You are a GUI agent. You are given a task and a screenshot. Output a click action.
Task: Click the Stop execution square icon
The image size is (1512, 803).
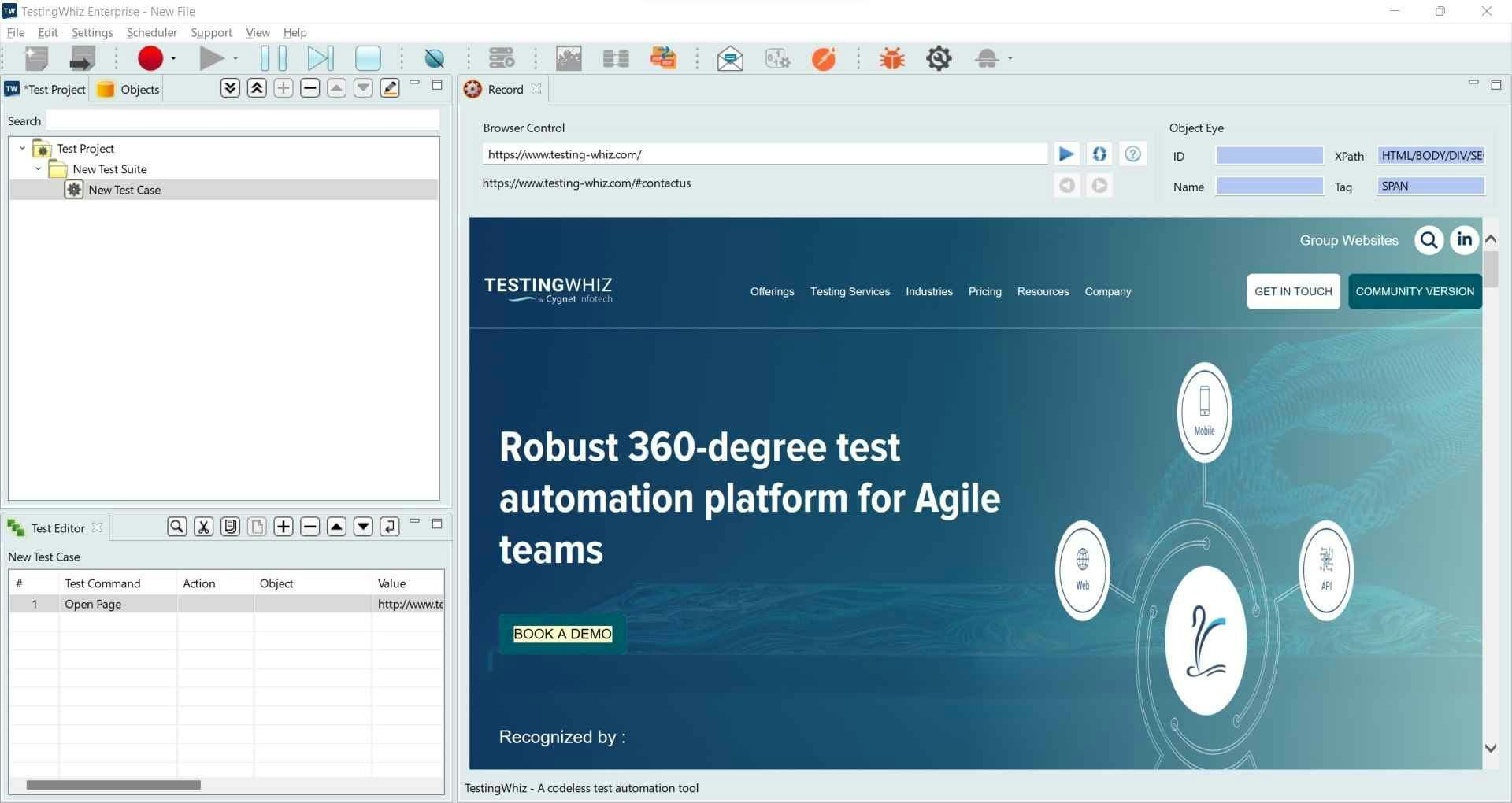(368, 58)
